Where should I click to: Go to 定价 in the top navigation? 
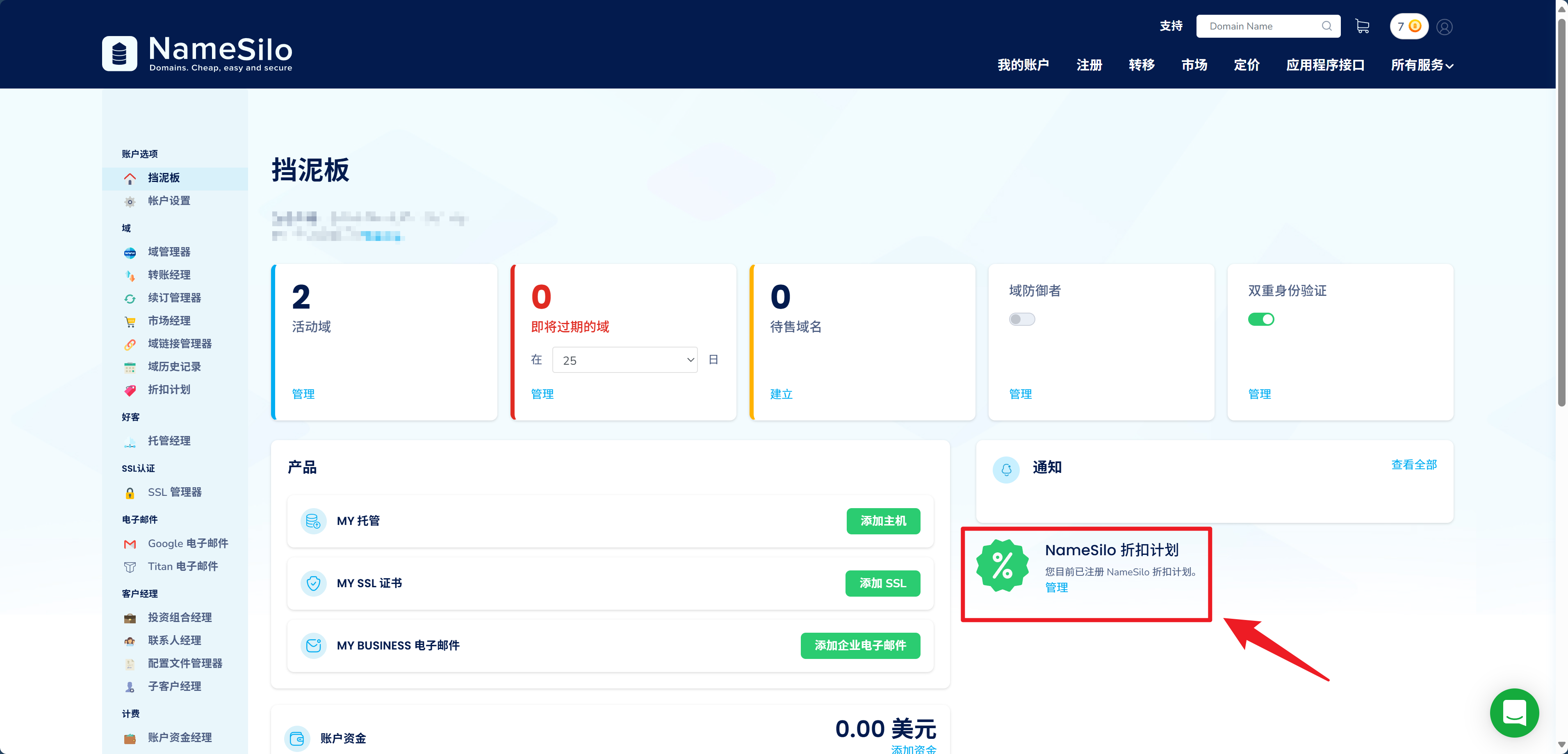click(1247, 65)
